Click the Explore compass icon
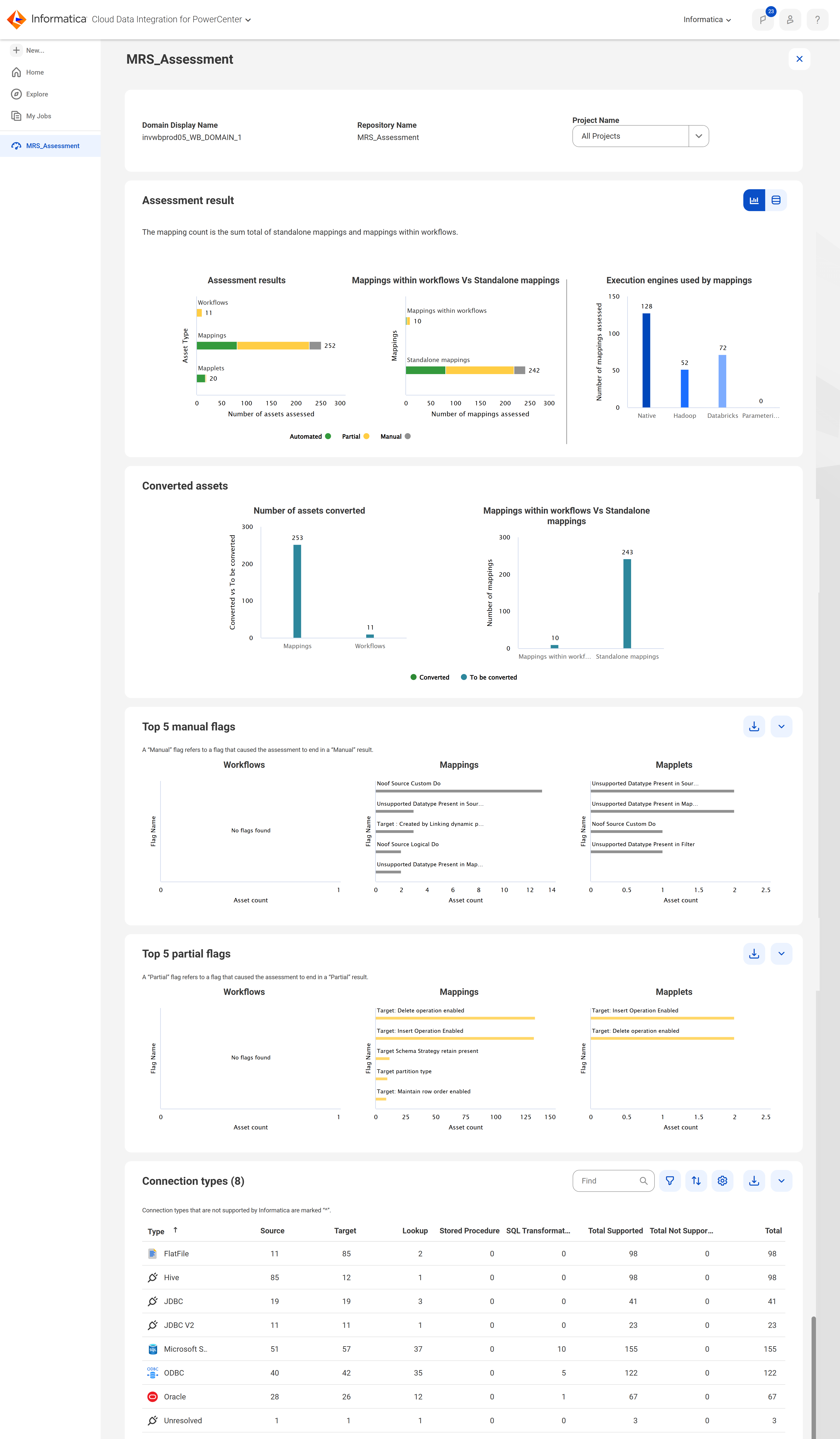This screenshot has width=840, height=1439. [17, 94]
